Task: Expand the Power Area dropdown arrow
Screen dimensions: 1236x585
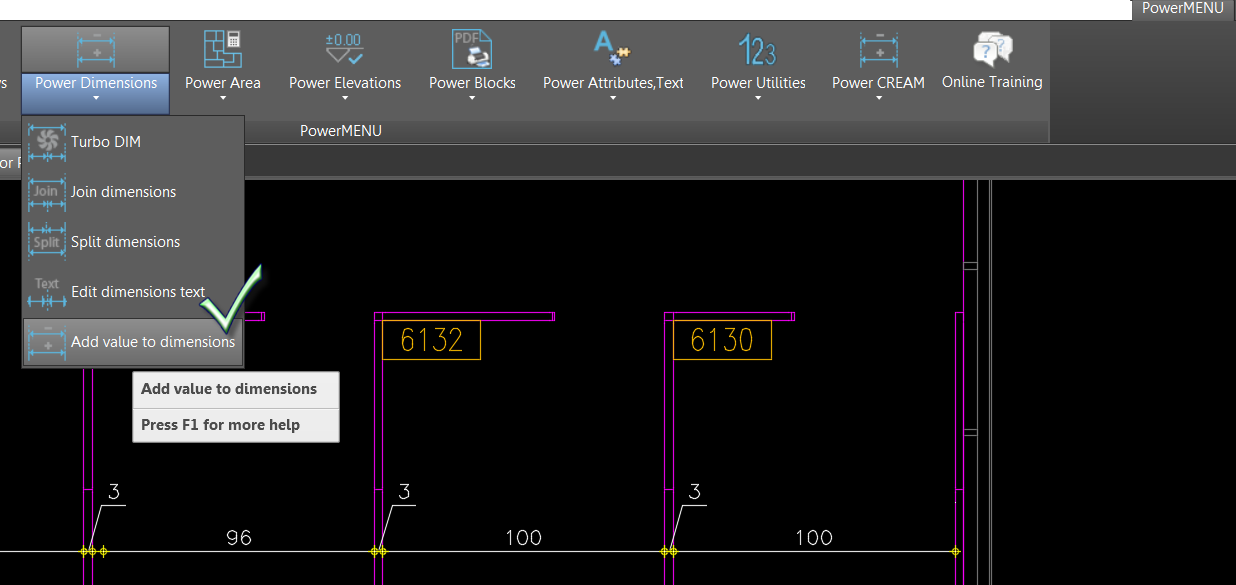Action: click(x=223, y=99)
